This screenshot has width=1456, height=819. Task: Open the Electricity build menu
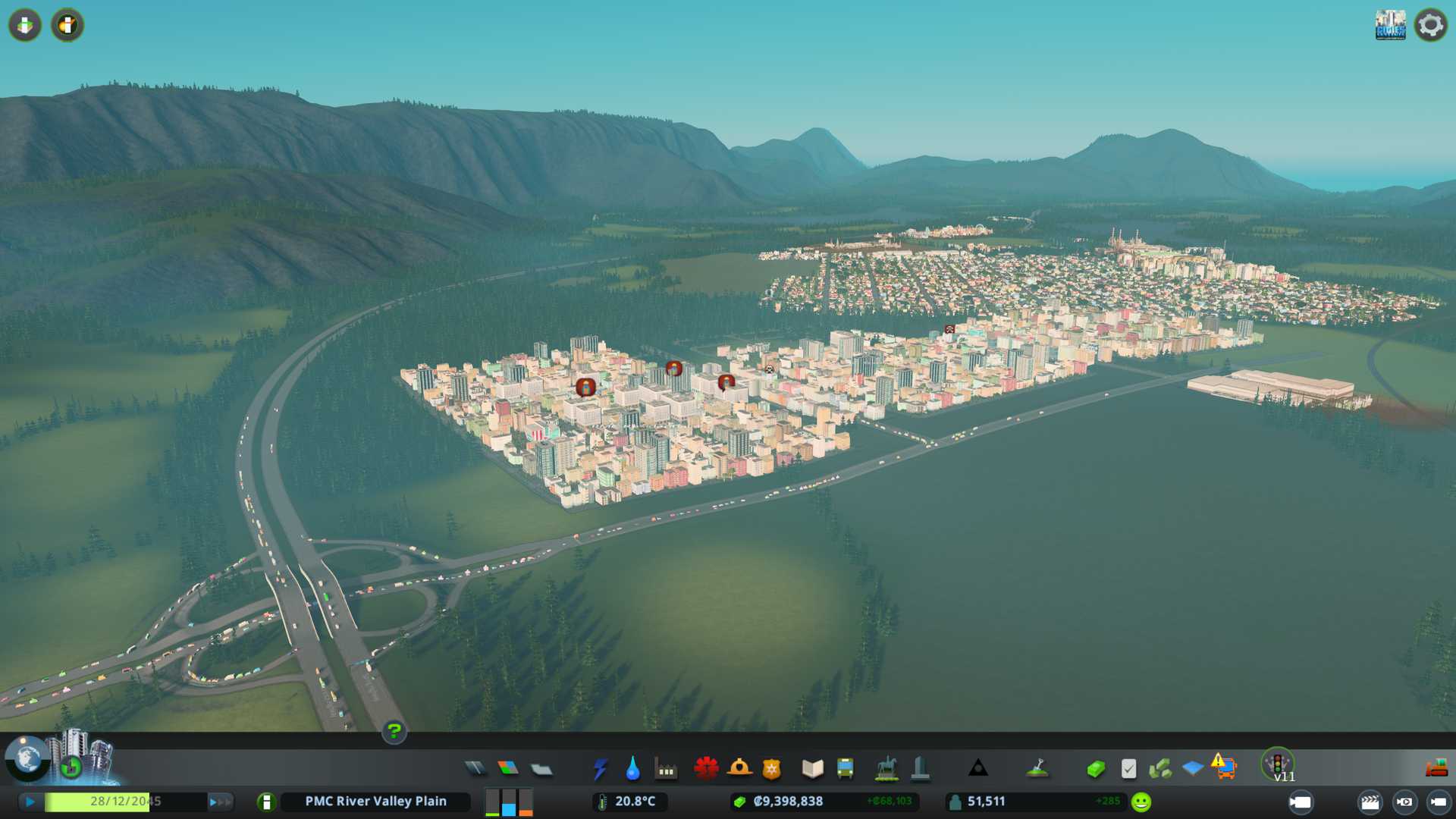coord(600,769)
